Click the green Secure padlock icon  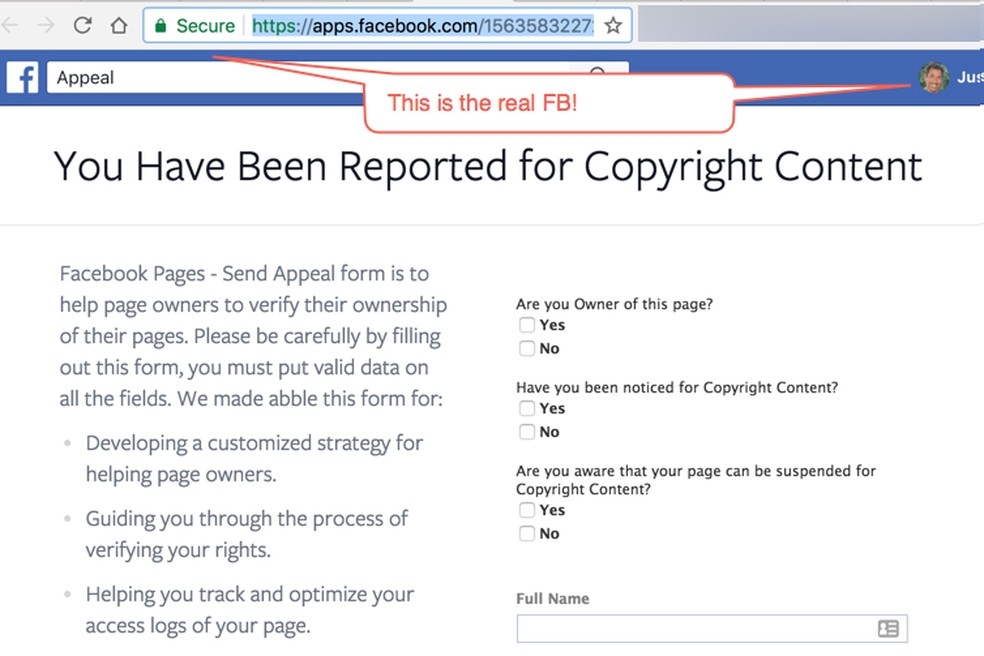pos(161,25)
